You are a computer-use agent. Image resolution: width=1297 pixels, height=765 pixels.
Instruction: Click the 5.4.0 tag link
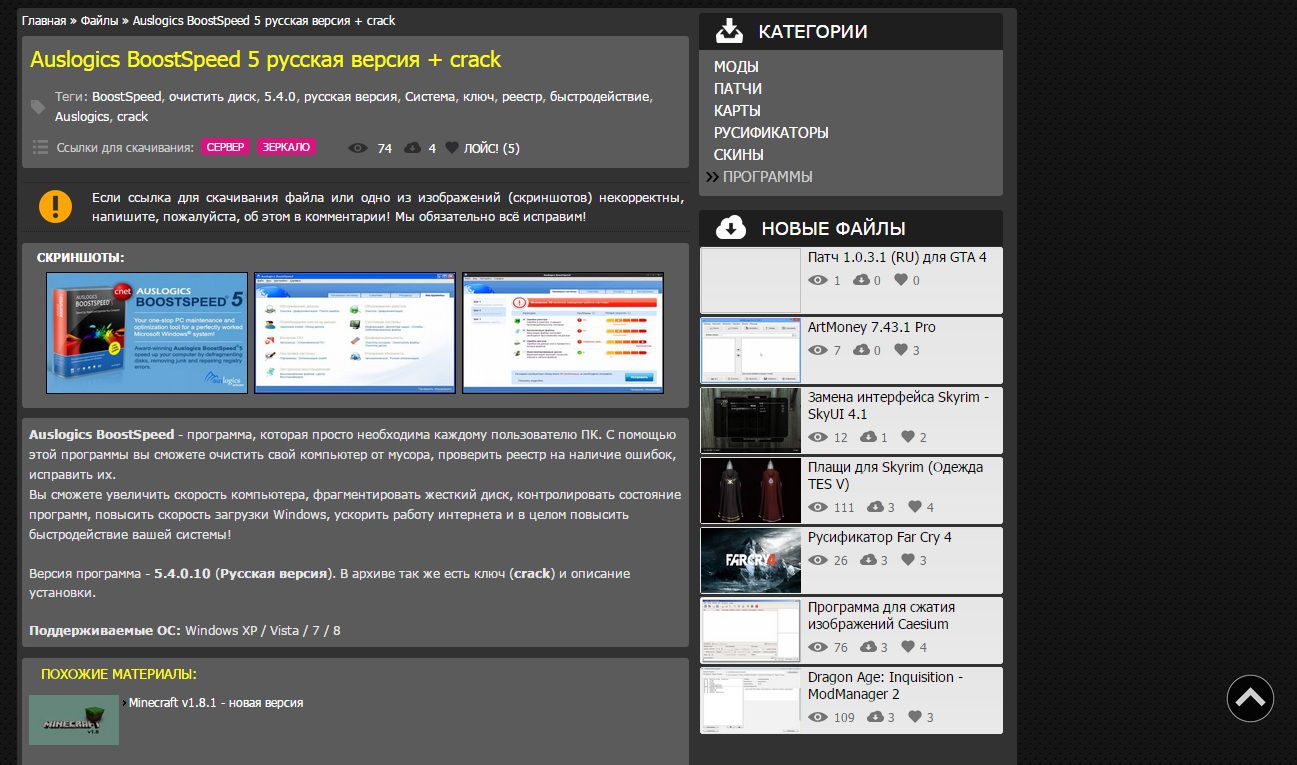[280, 97]
